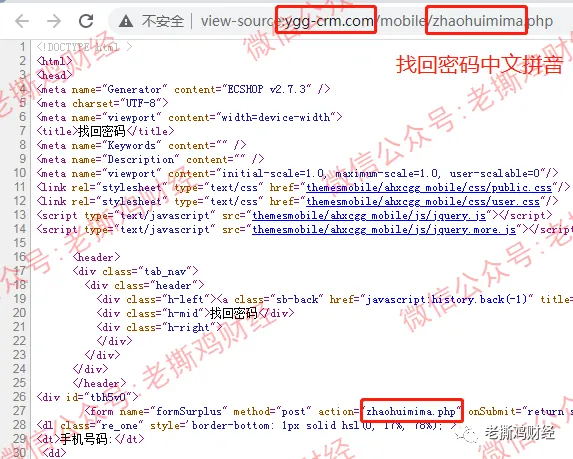Open the public.css stylesheet link
573x459 pixels.
click(x=429, y=187)
